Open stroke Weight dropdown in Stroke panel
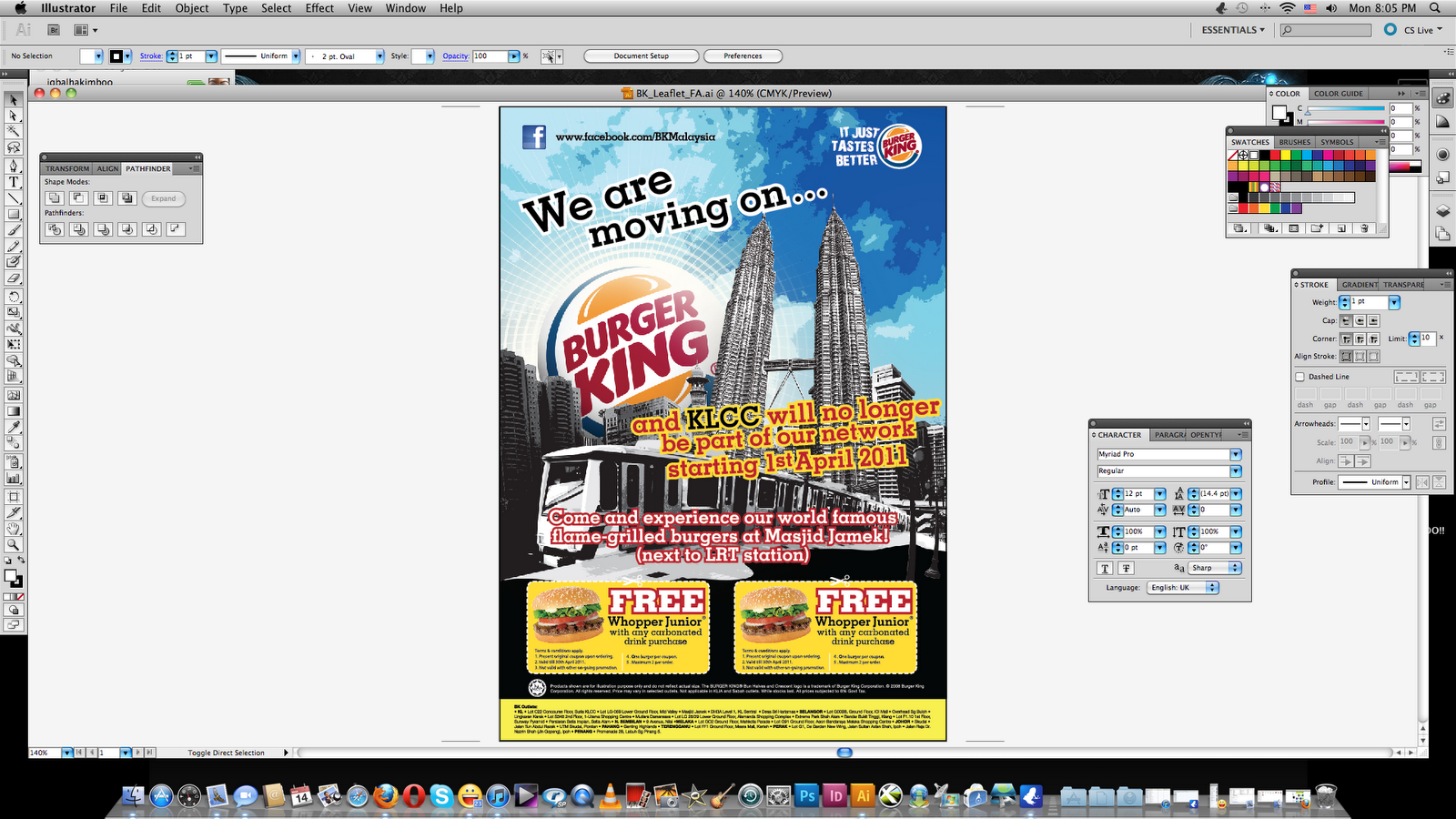Screen dimensions: 1456x819 click(1394, 302)
